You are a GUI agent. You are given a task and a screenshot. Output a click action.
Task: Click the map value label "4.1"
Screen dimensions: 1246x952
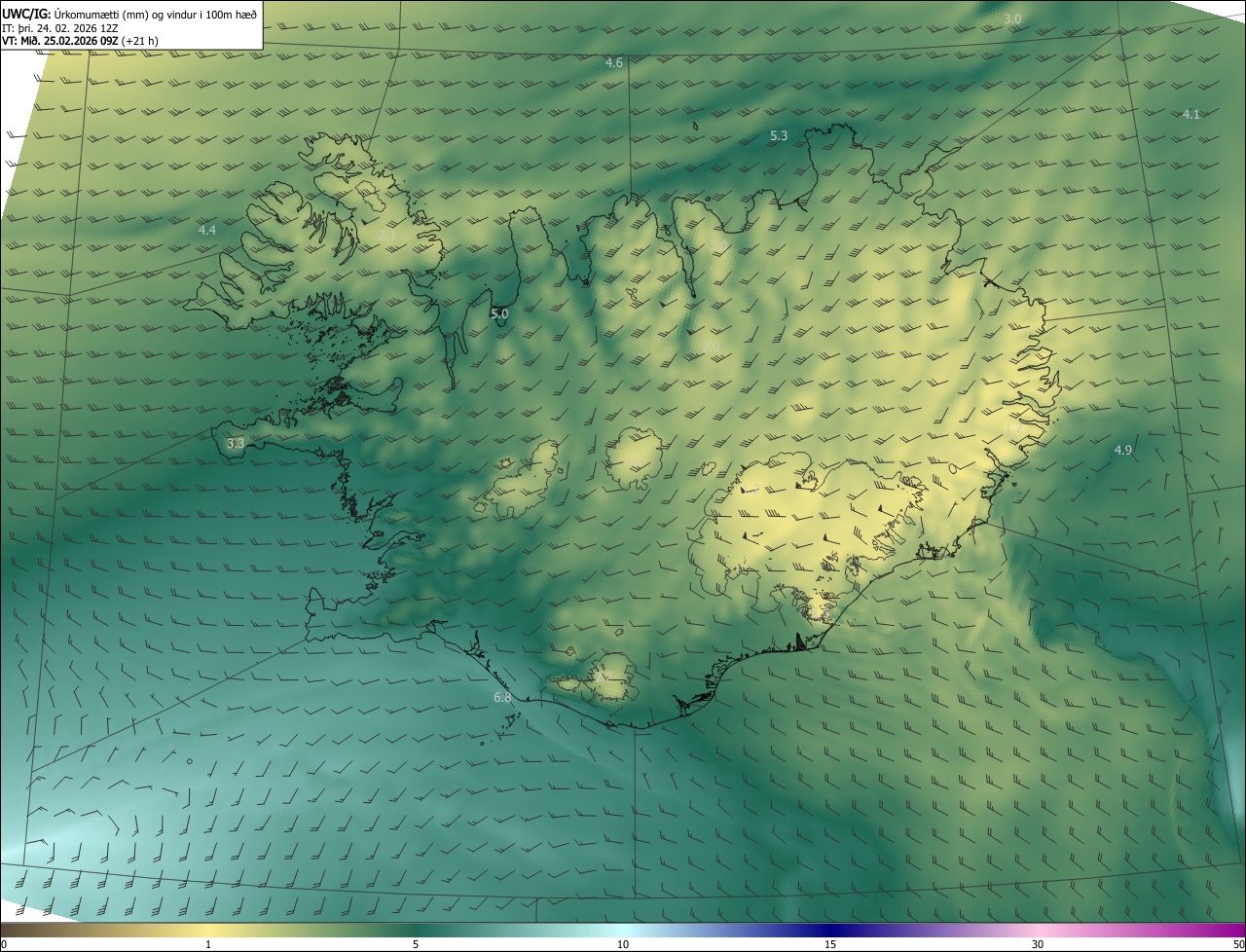pyautogui.click(x=1191, y=114)
